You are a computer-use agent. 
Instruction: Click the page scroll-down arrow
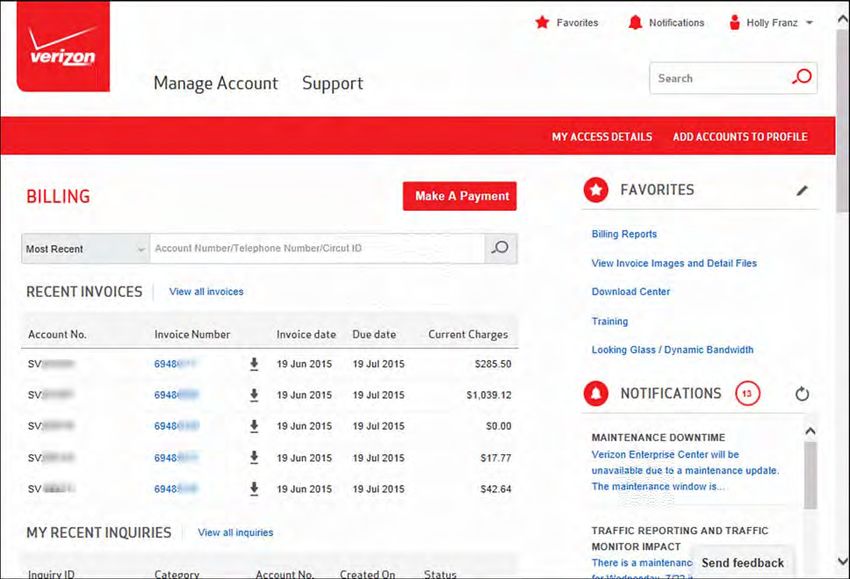(x=843, y=561)
